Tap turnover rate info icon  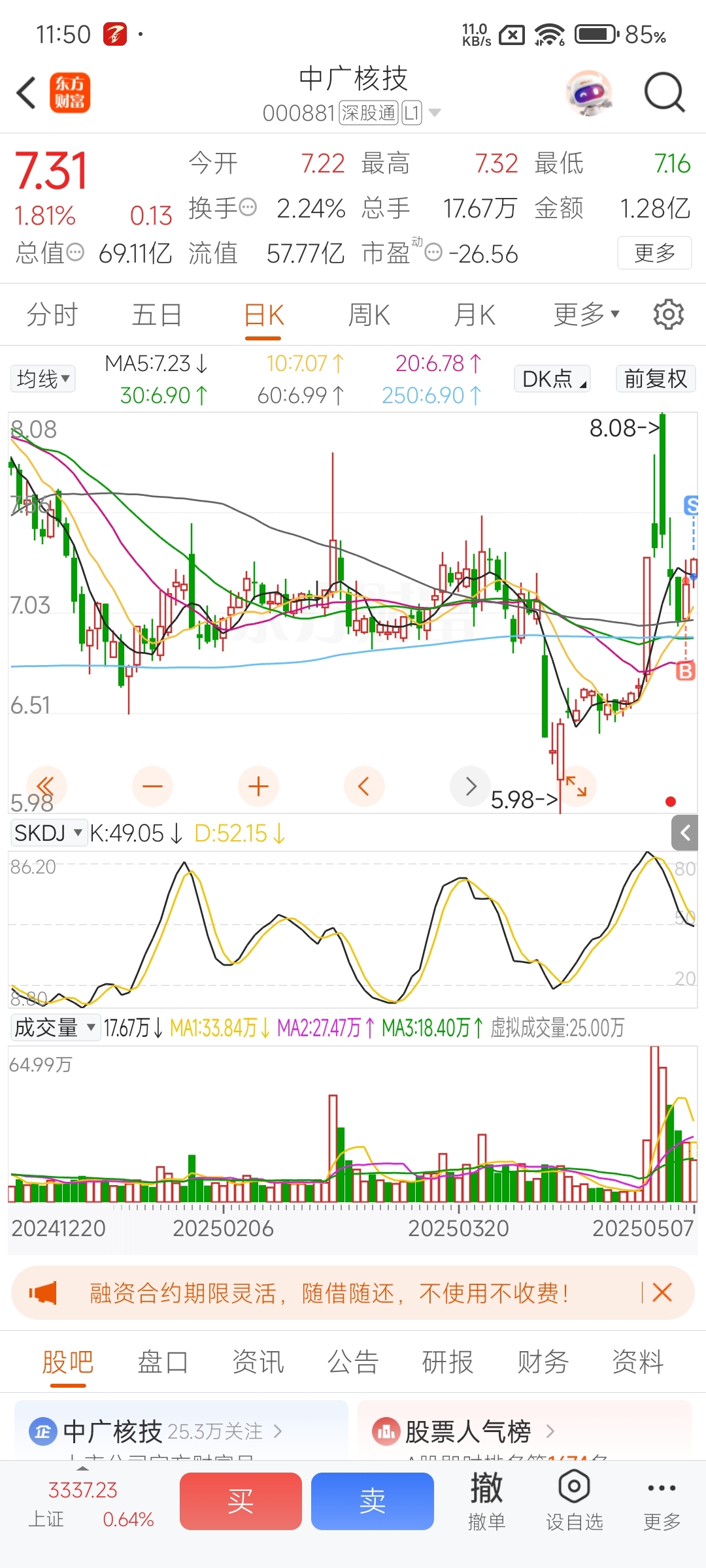248,208
